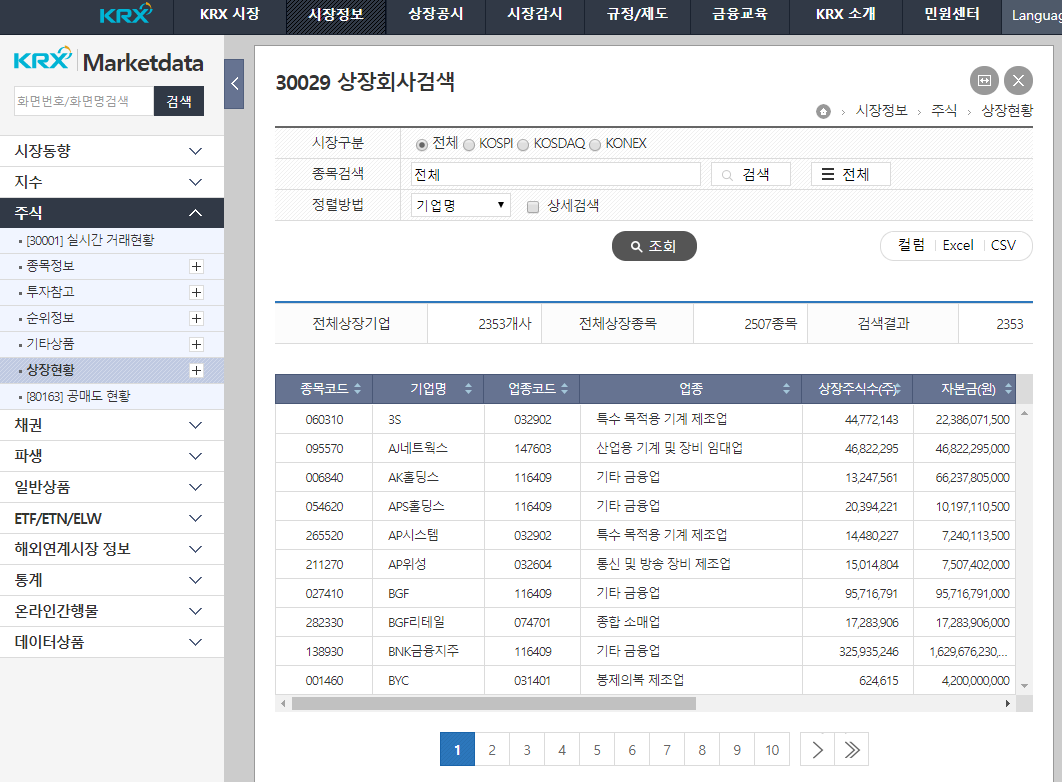Collapse the 주식 sidebar section
Viewport: 1062px width, 782px height.
[x=112, y=213]
